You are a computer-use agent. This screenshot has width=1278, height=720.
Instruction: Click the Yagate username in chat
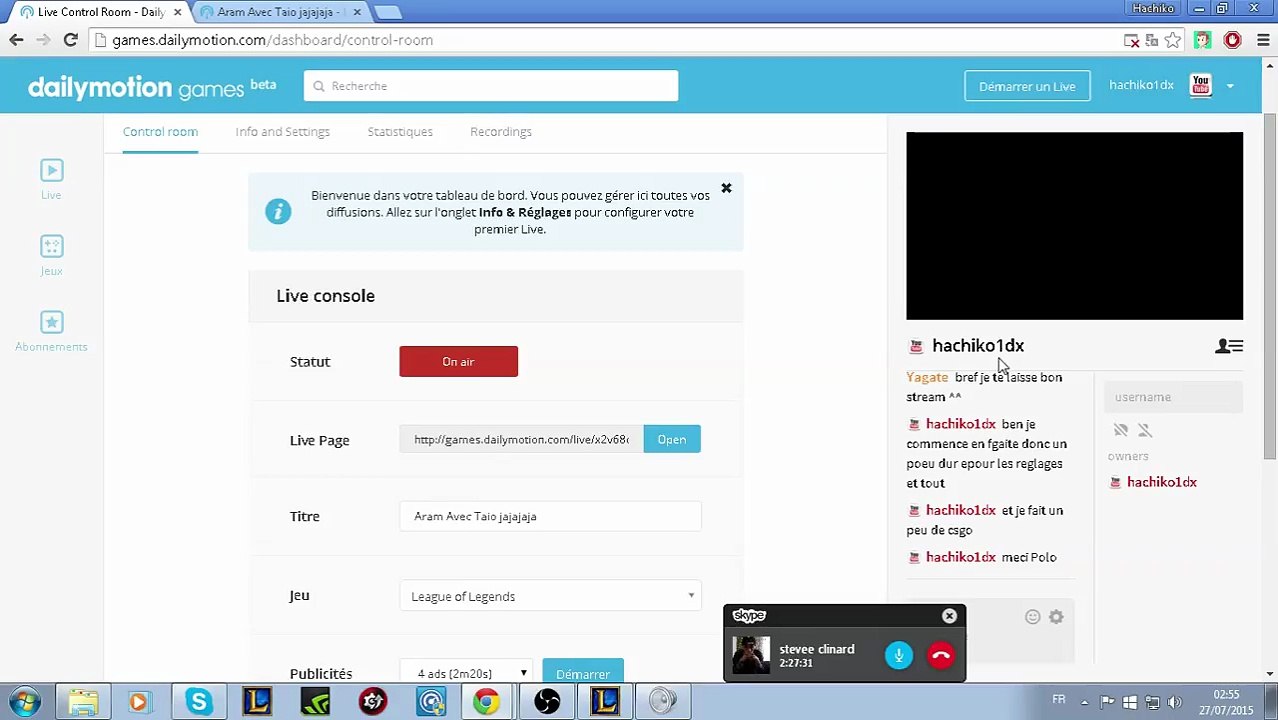pos(927,377)
